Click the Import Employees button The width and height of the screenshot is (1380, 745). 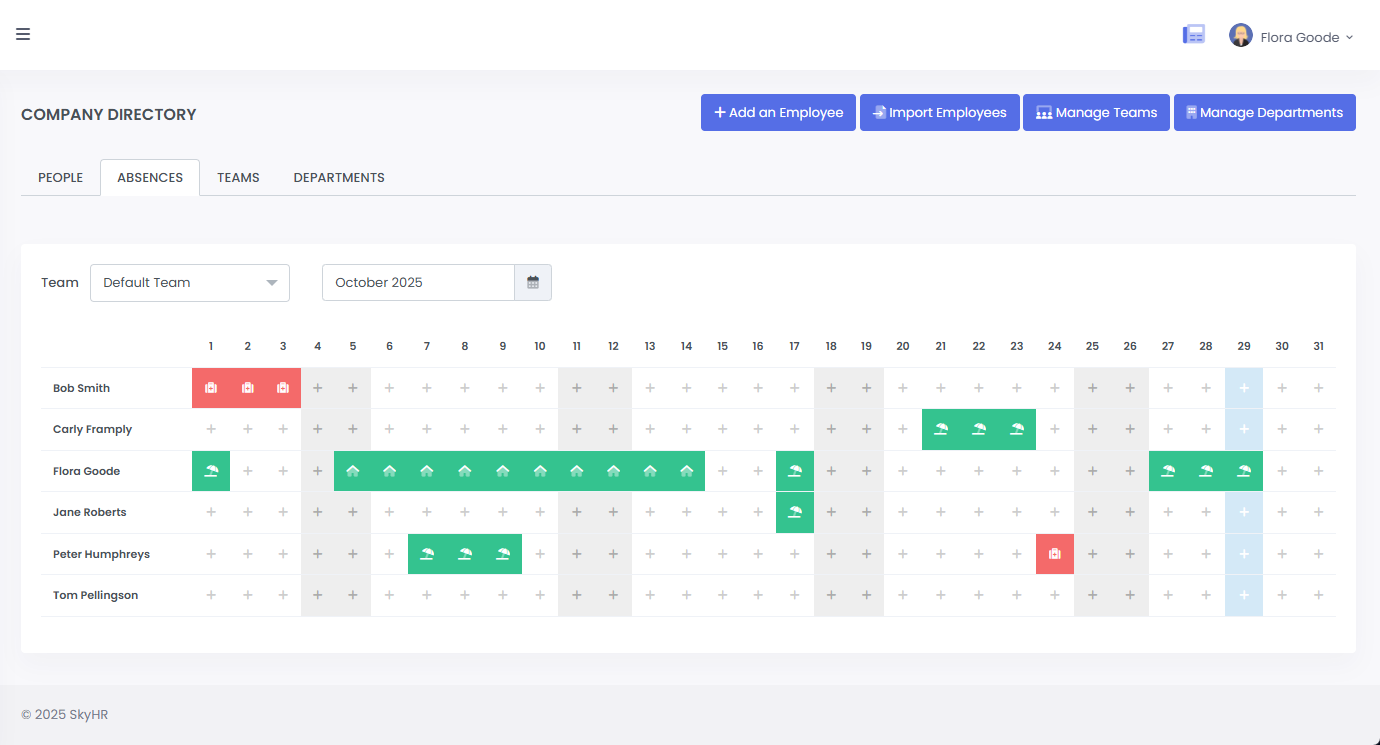[940, 113]
